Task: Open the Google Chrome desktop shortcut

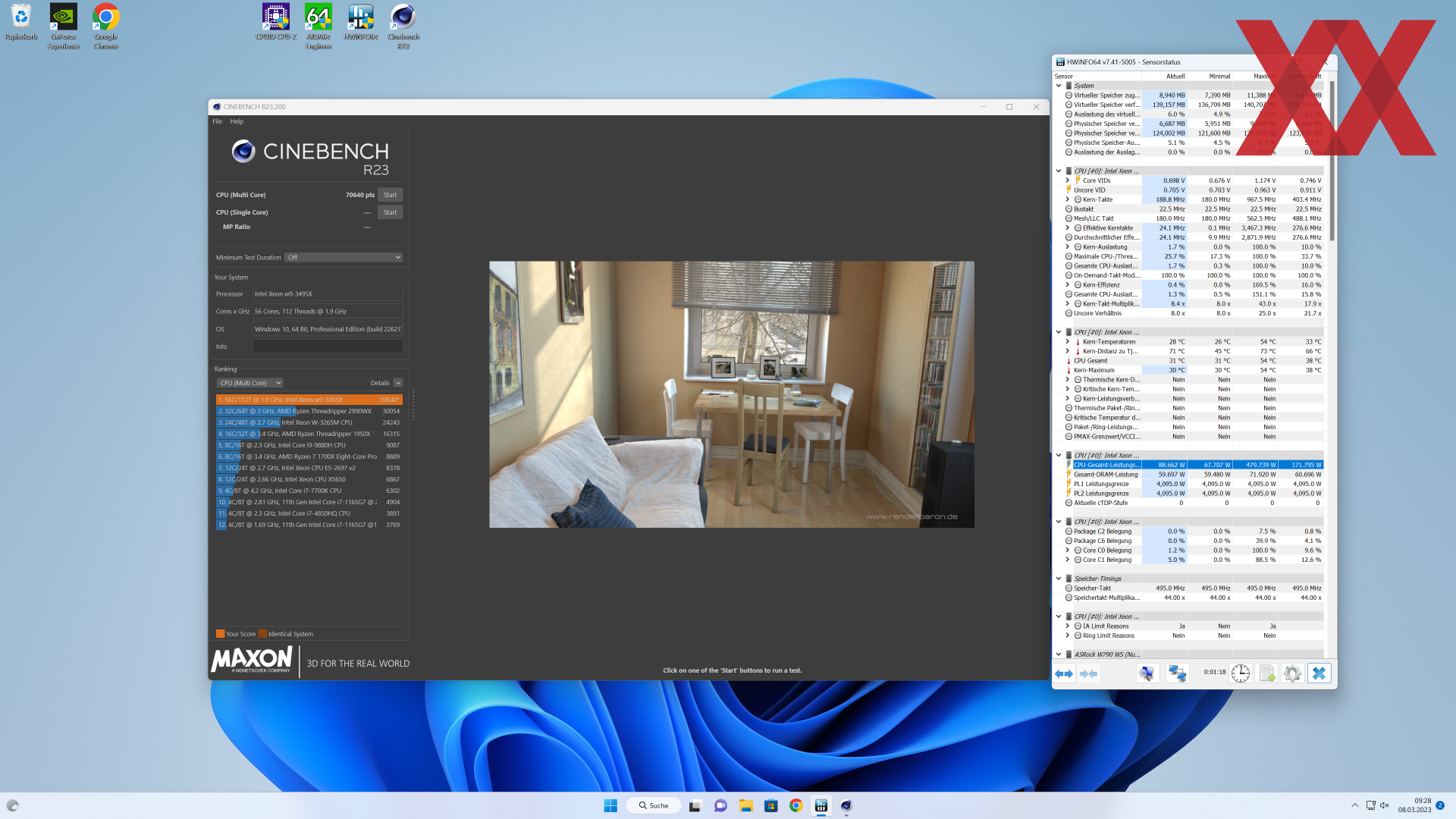Action: click(106, 27)
